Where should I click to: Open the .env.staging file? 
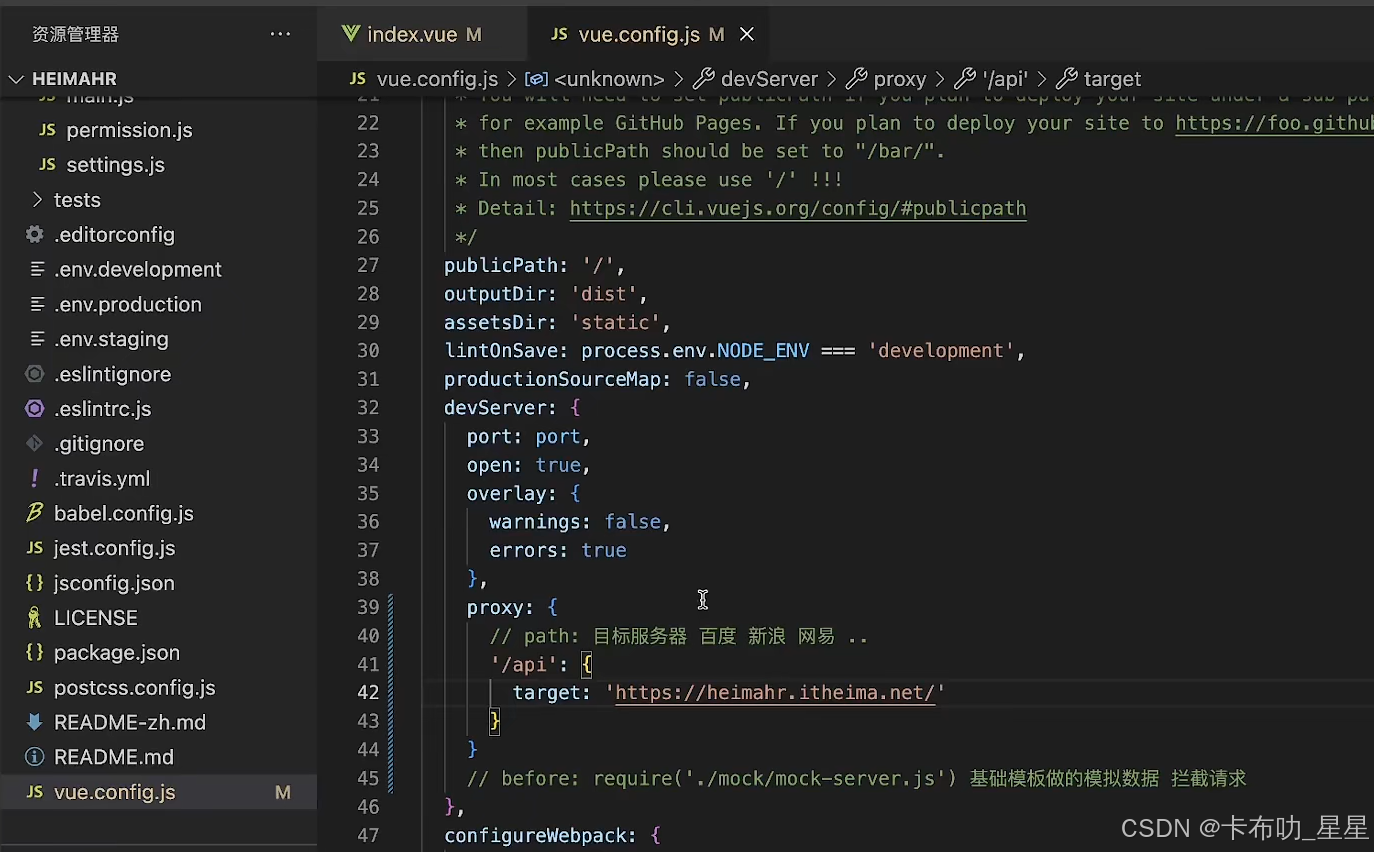[x=111, y=339]
